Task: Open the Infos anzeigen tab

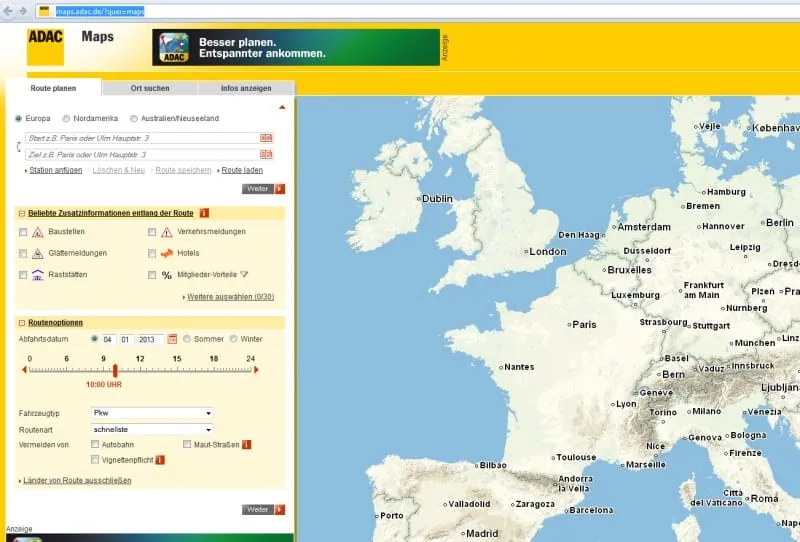Action: tap(246, 88)
